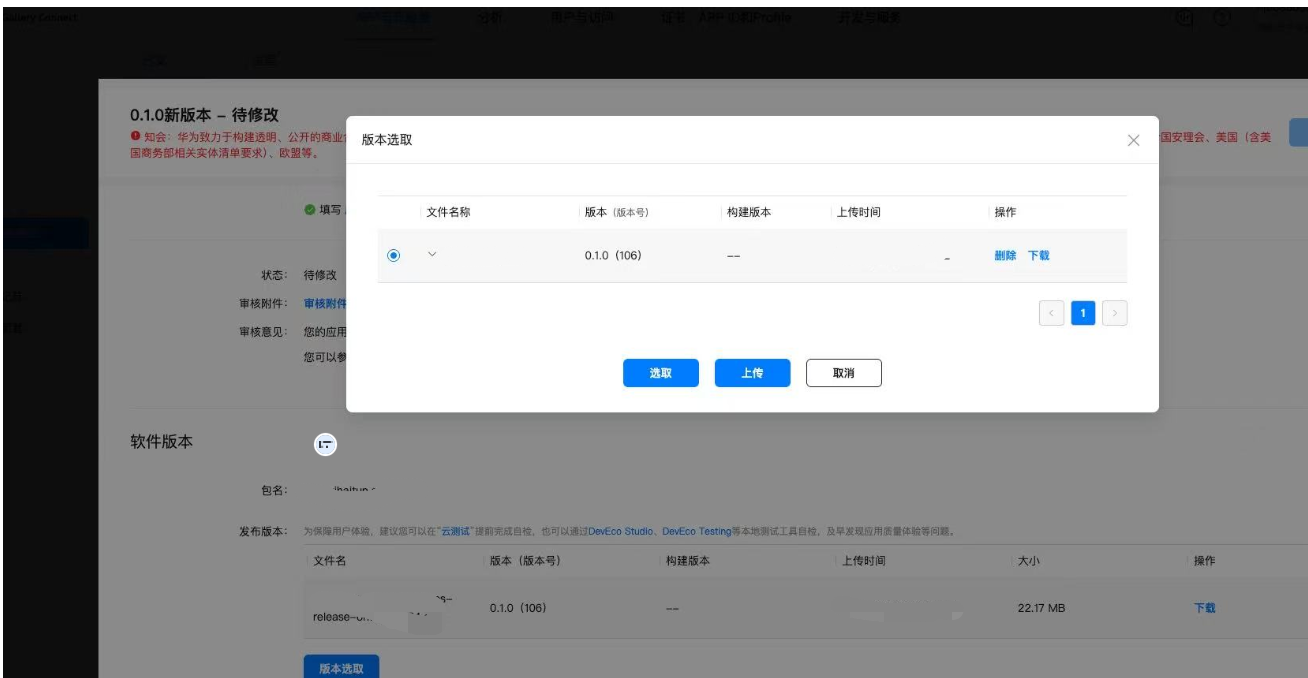
Task: Click the 版本选取 button below the table
Action: coord(341,667)
